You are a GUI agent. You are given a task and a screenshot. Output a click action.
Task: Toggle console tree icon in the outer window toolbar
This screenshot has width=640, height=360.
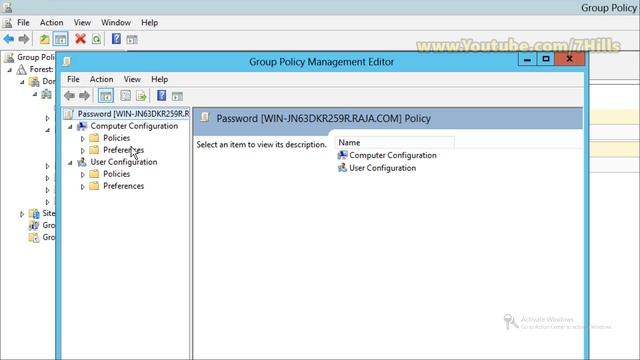click(60, 39)
